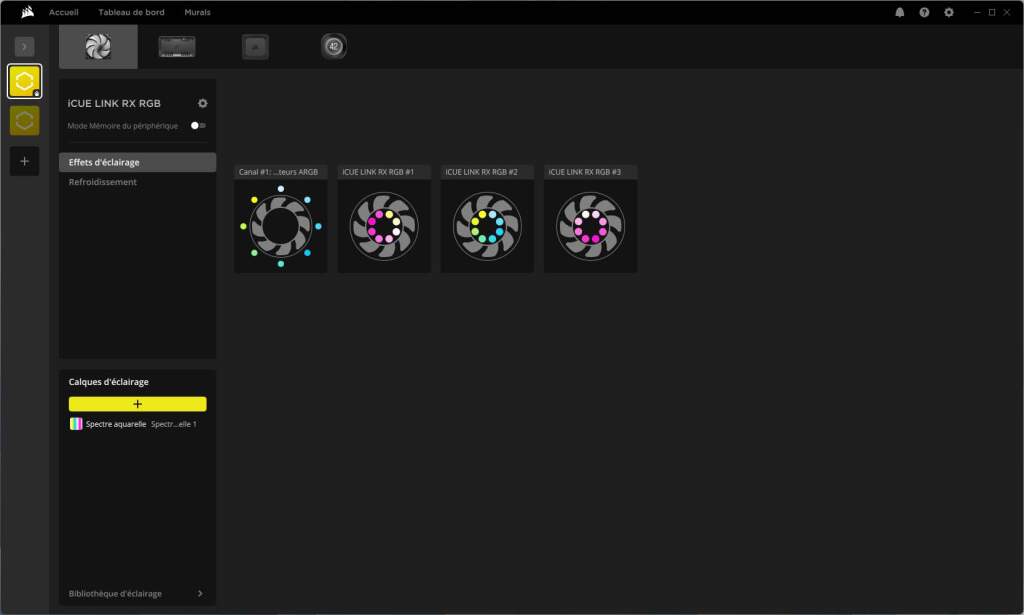Select the second yellow profile icon
The height and width of the screenshot is (615, 1024).
click(x=24, y=121)
